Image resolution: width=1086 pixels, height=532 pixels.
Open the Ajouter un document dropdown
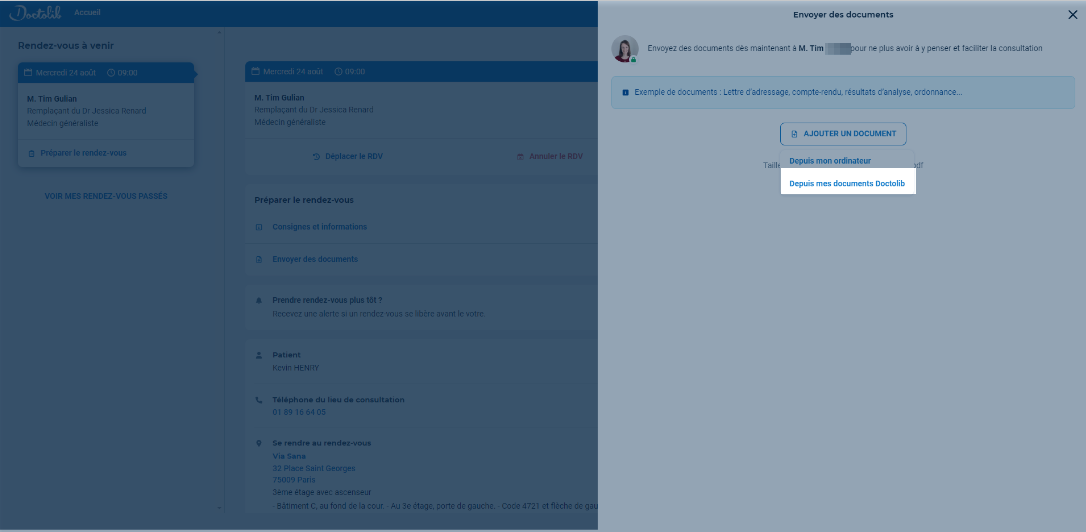(x=843, y=134)
